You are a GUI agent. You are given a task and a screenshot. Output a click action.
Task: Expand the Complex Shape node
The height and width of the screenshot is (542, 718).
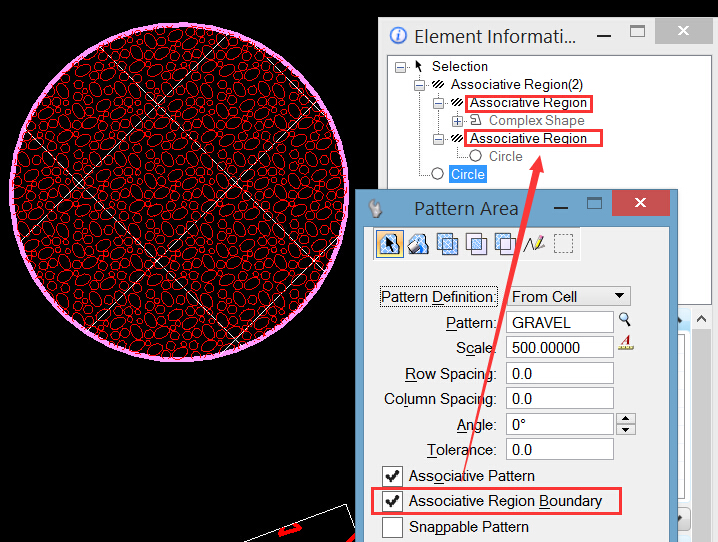point(457,121)
